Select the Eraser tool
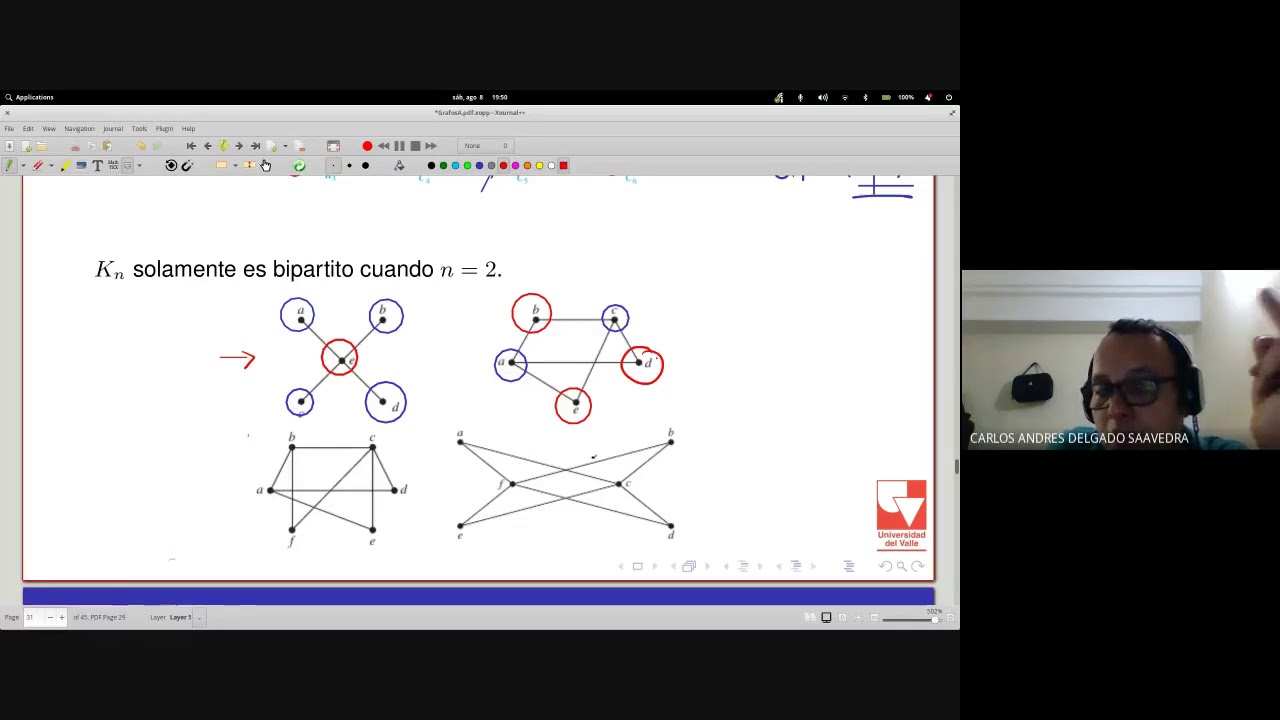 (x=38, y=165)
